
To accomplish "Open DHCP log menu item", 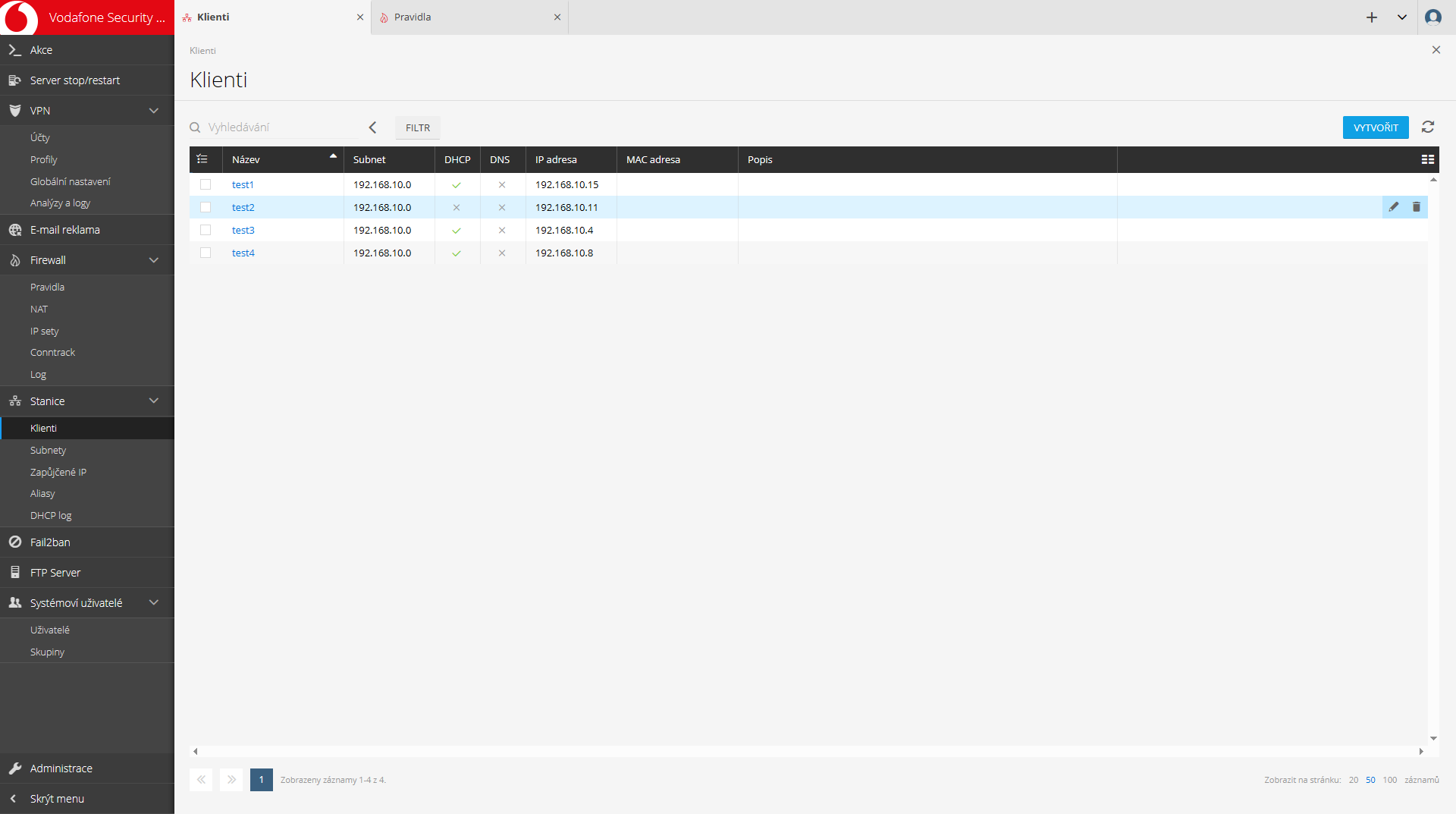I will [51, 515].
